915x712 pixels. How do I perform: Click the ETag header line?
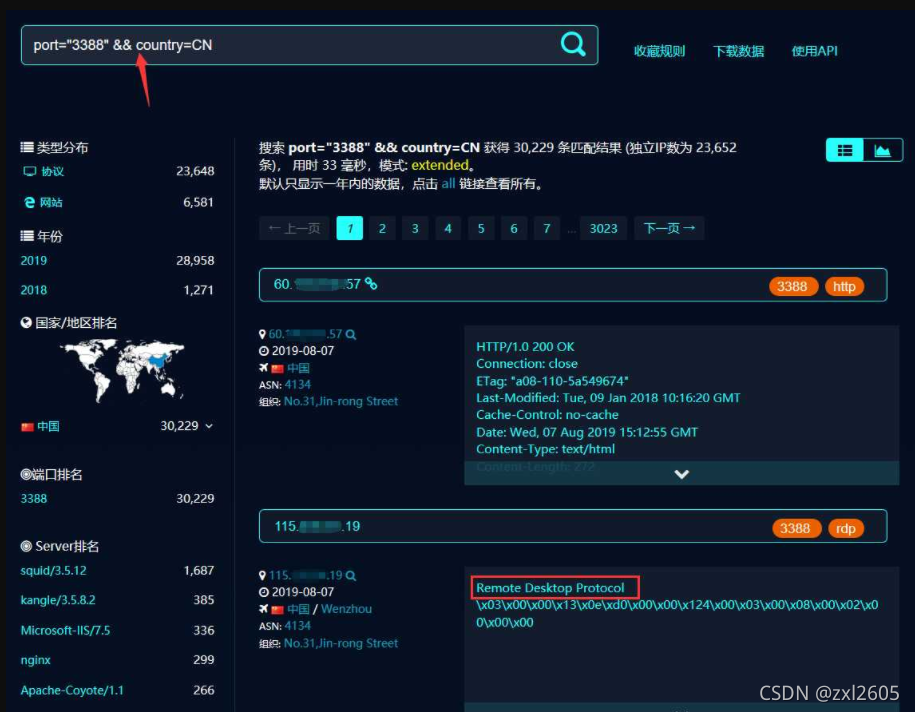pos(552,381)
